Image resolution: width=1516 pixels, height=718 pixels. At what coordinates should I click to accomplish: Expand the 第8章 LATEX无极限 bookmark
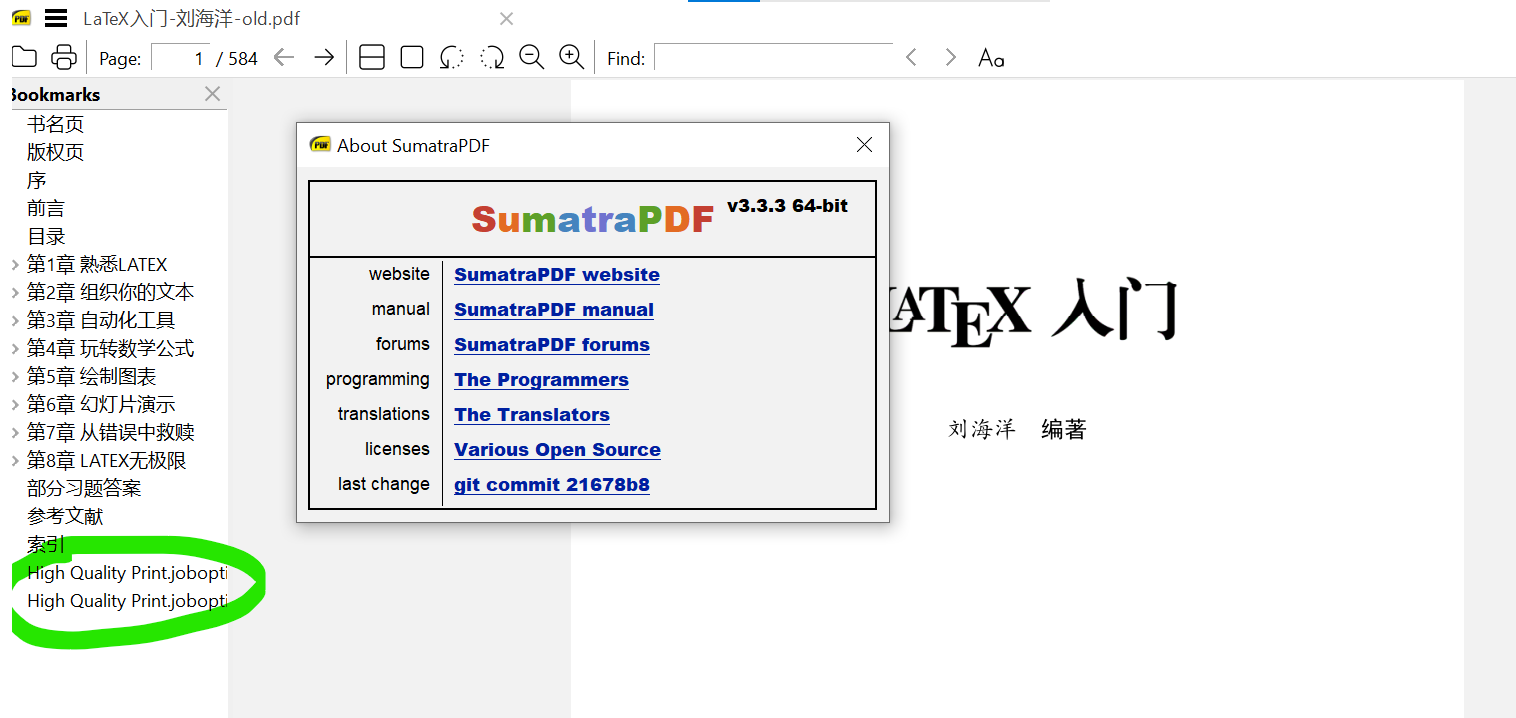tap(15, 461)
